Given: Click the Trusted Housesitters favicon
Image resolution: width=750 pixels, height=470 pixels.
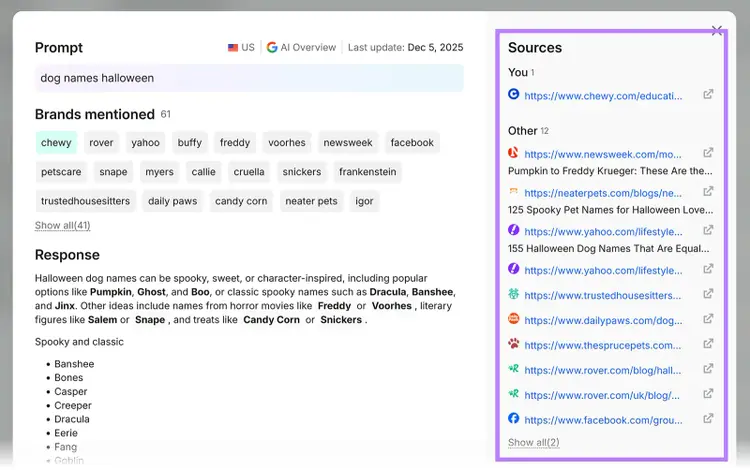Looking at the screenshot, I should (x=513, y=294).
